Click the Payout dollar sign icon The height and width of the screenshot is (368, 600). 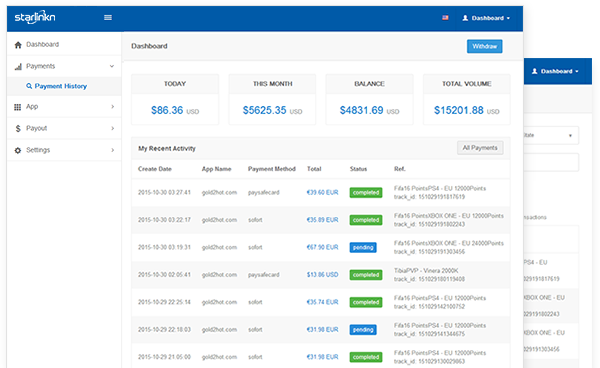[x=18, y=129]
